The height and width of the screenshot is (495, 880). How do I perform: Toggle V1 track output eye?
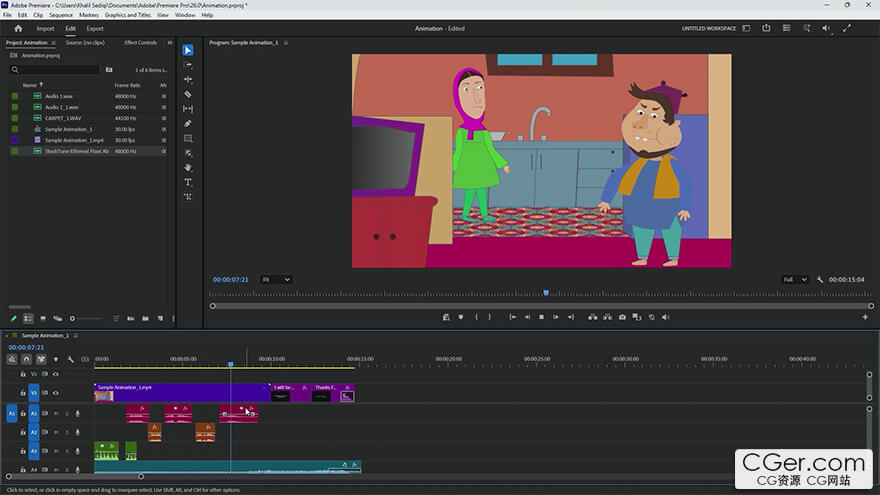pos(56,393)
